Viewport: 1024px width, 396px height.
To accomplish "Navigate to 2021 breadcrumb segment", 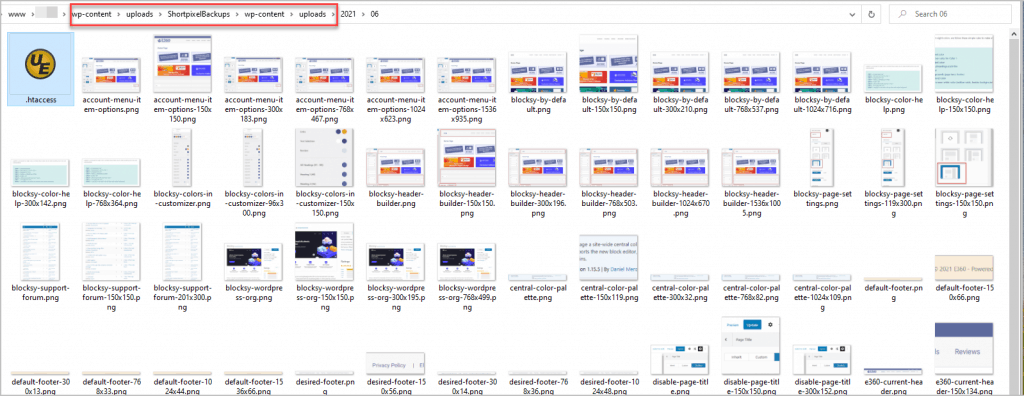I will click(349, 14).
